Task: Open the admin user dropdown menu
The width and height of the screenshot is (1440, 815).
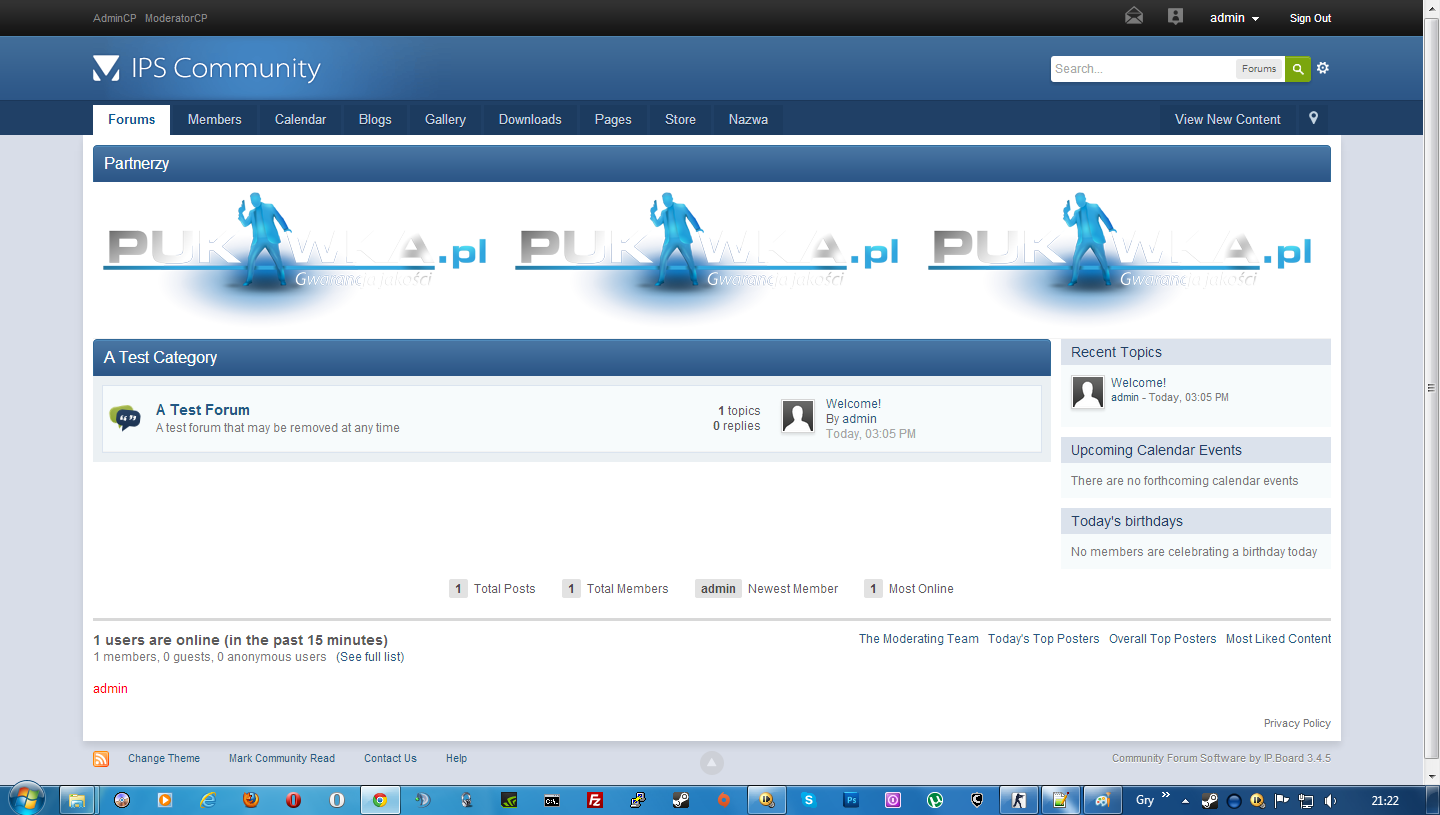Action: coord(1234,18)
